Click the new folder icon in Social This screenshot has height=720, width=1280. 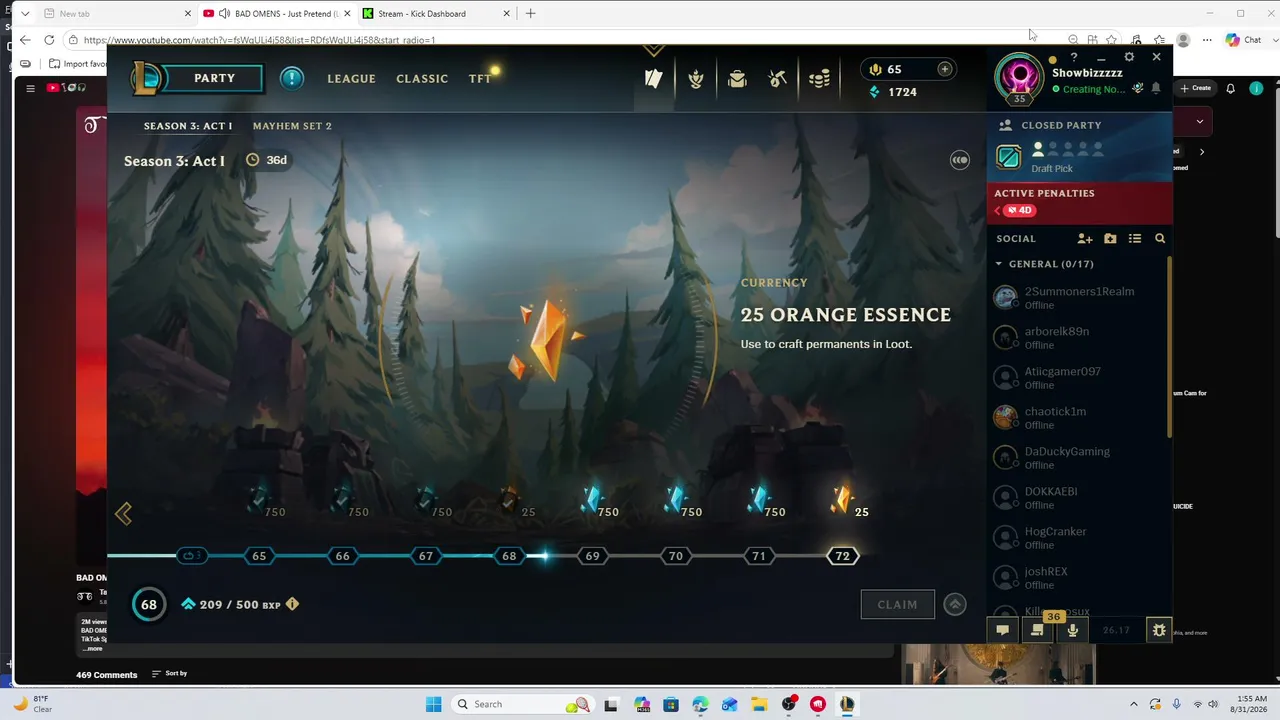tap(1110, 239)
